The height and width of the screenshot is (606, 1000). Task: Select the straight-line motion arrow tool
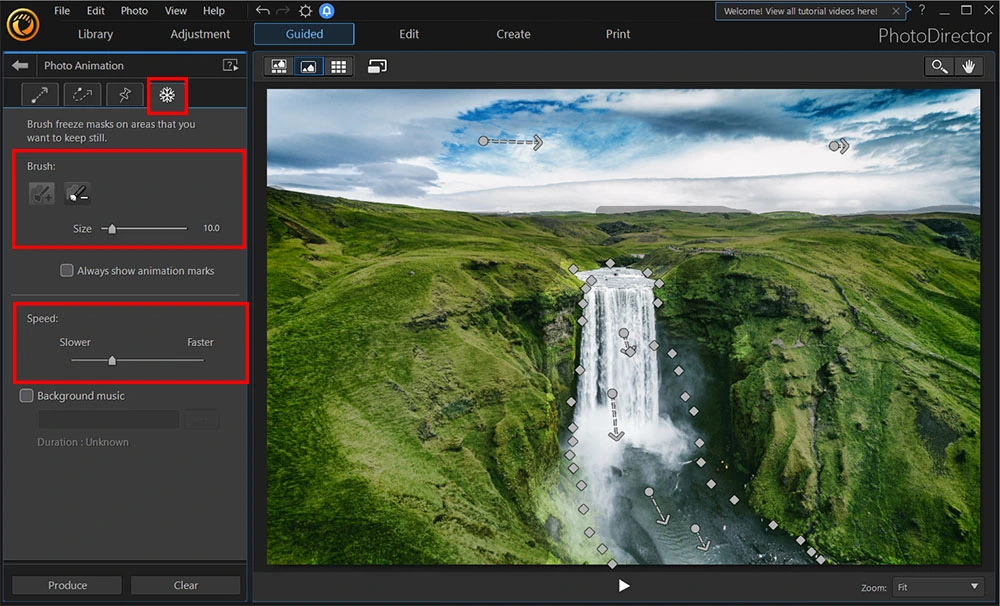click(x=37, y=94)
